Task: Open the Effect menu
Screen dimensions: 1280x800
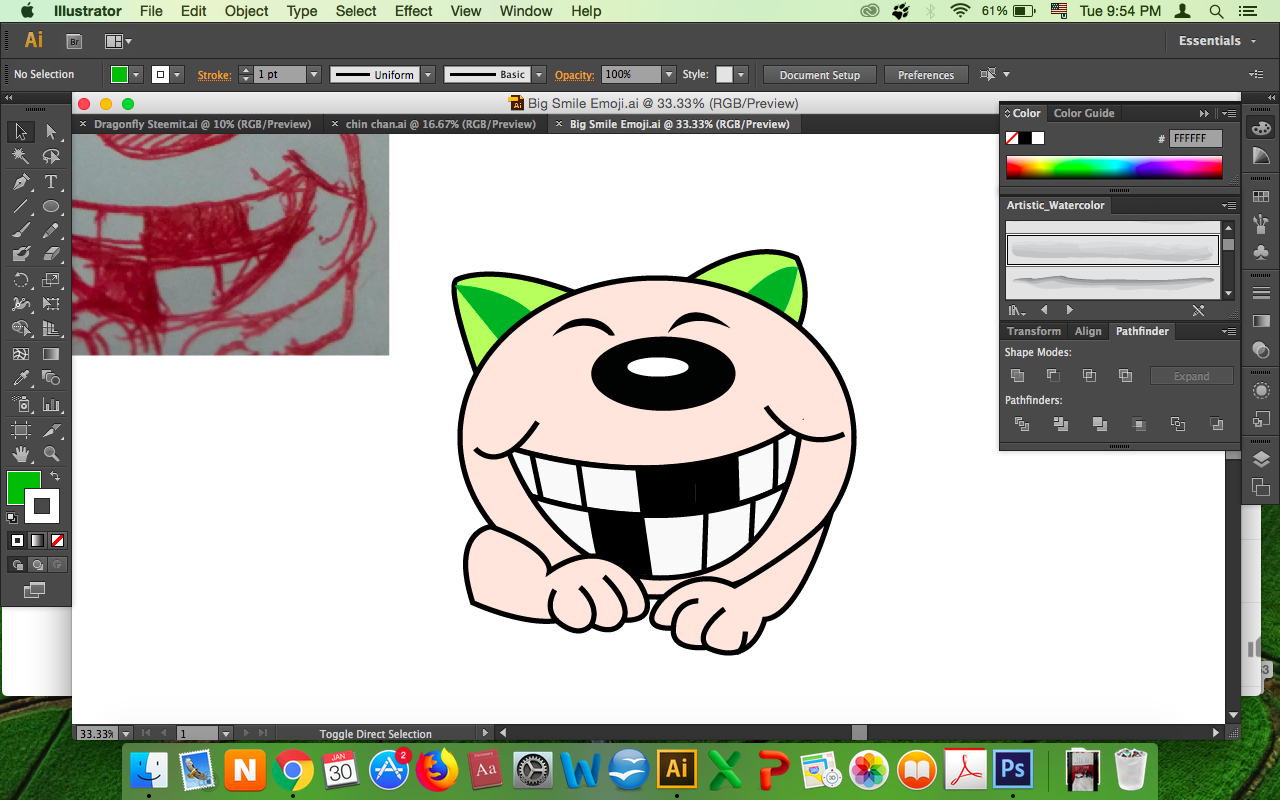Action: click(x=413, y=11)
